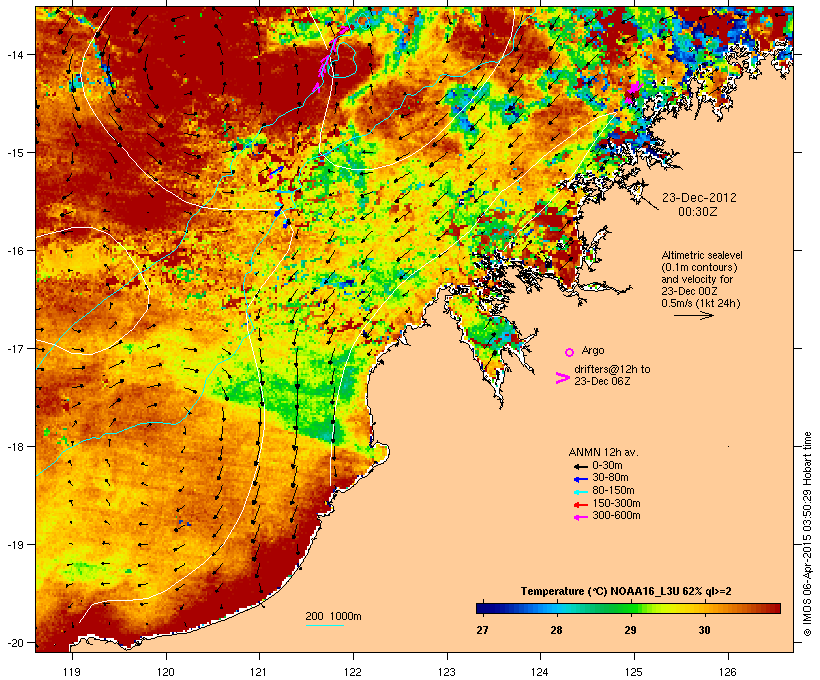
Task: Click the date text 23-Dec-2012
Action: (x=699, y=198)
